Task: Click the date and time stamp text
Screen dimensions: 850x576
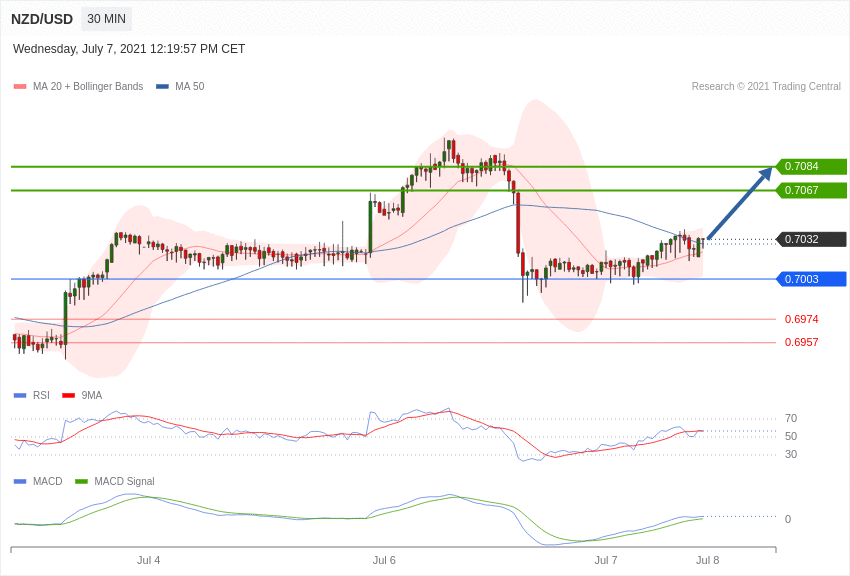Action: [x=129, y=49]
